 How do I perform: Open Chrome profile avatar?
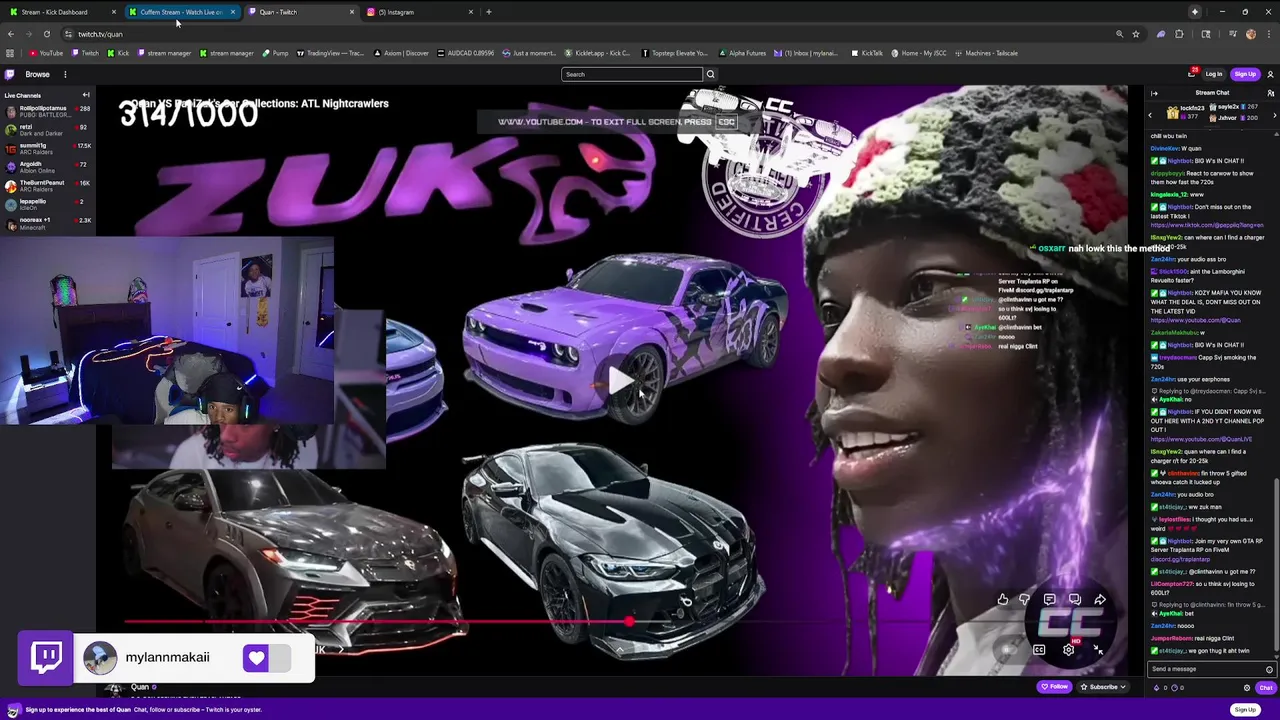pyautogui.click(x=1250, y=34)
